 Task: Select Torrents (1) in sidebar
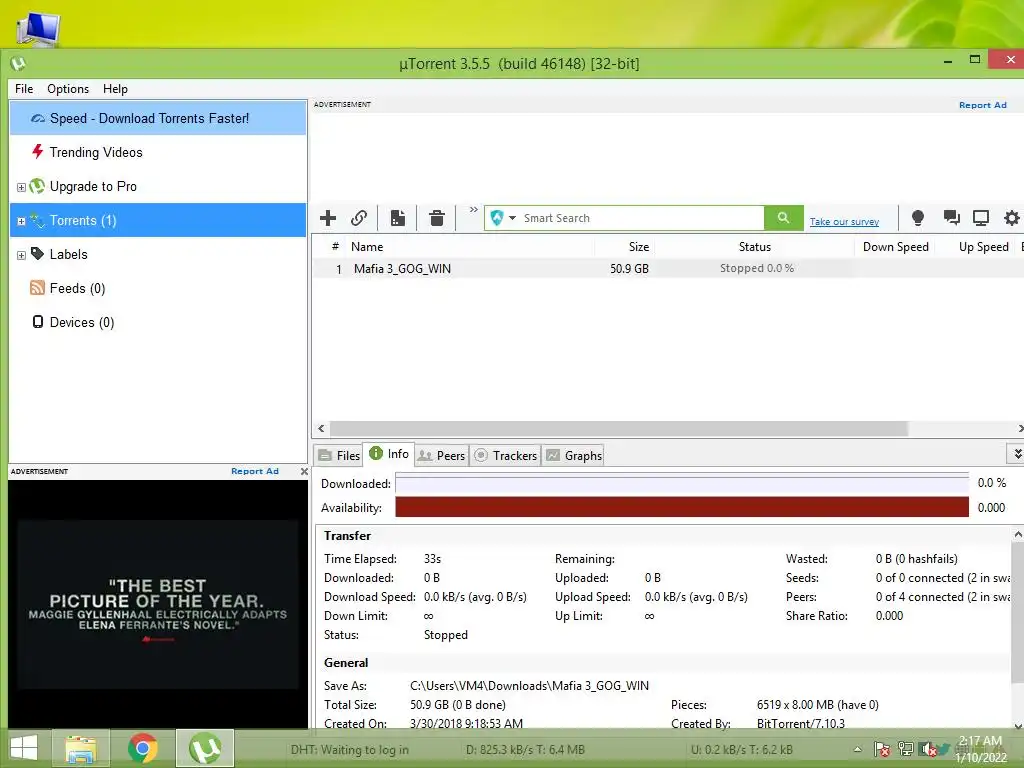pyautogui.click(x=158, y=220)
